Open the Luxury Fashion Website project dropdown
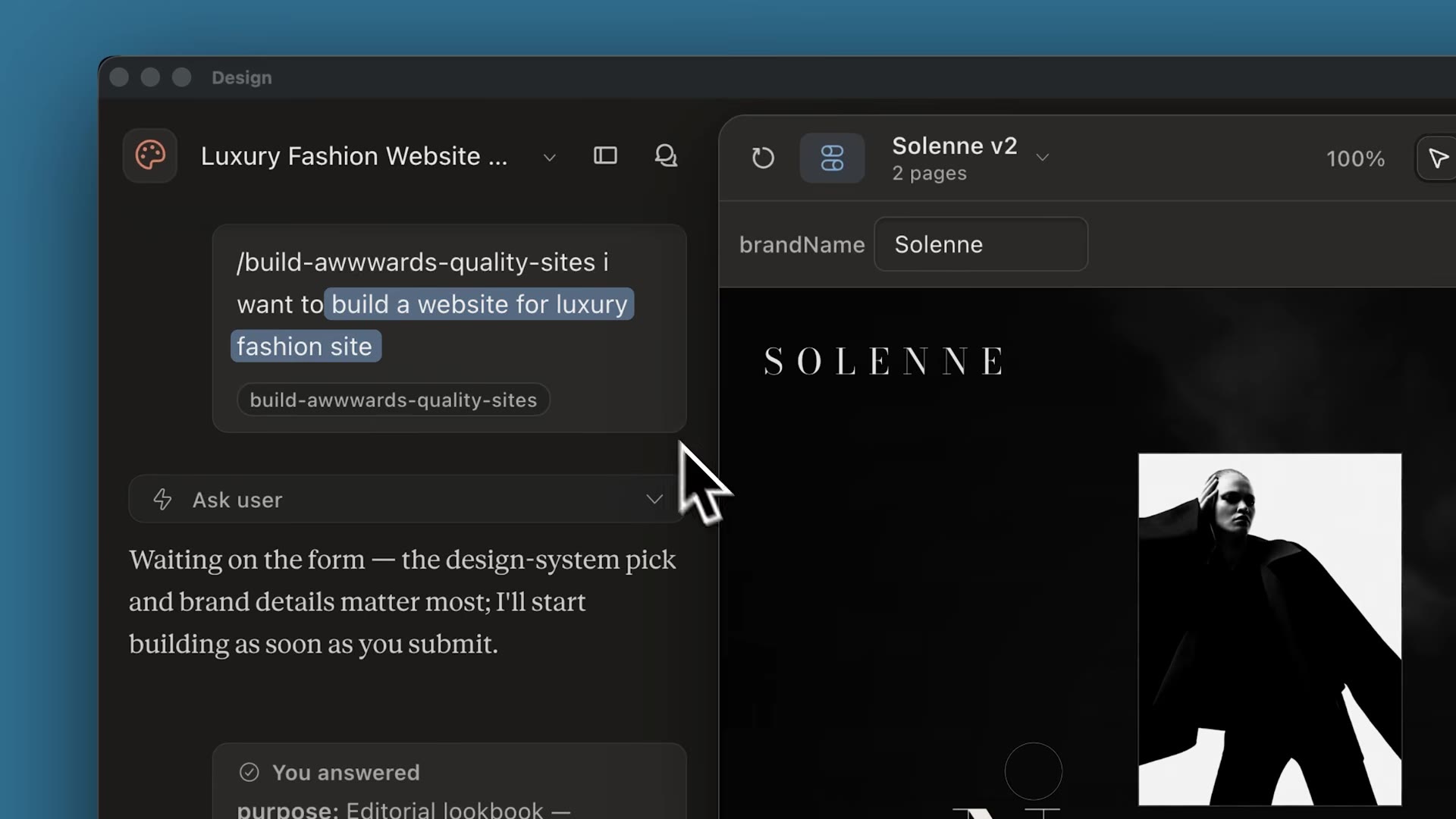The image size is (1456, 819). (x=550, y=157)
